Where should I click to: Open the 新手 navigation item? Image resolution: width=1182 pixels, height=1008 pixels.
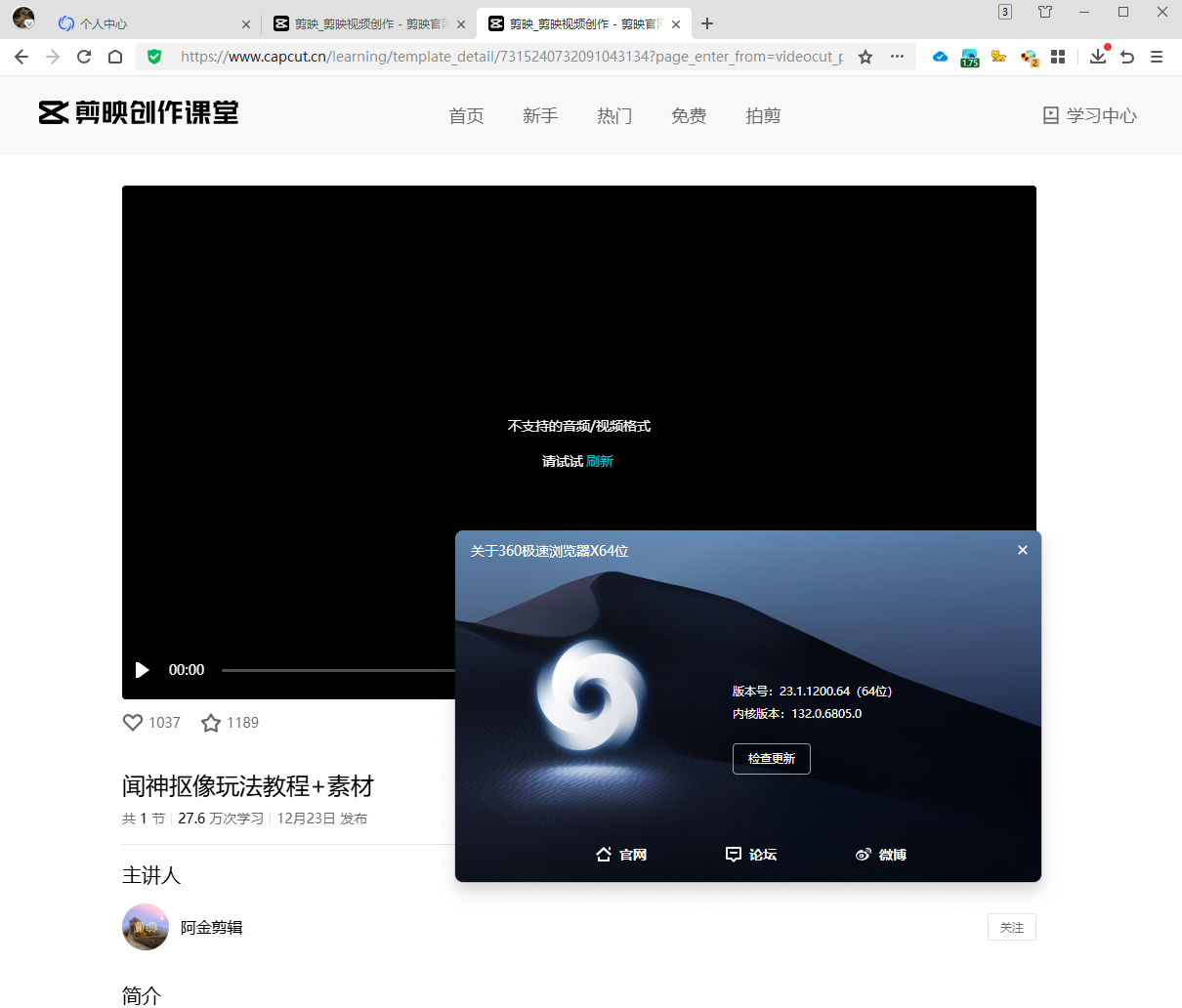pos(540,116)
